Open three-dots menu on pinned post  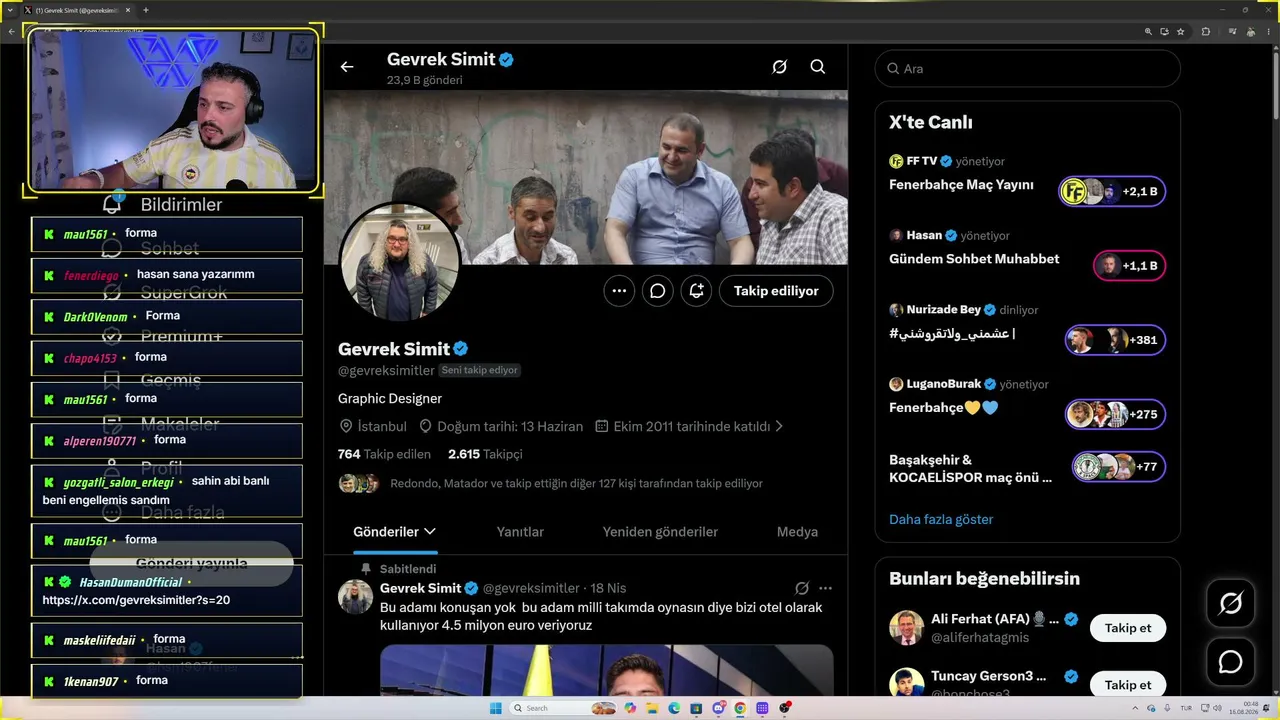(x=825, y=588)
